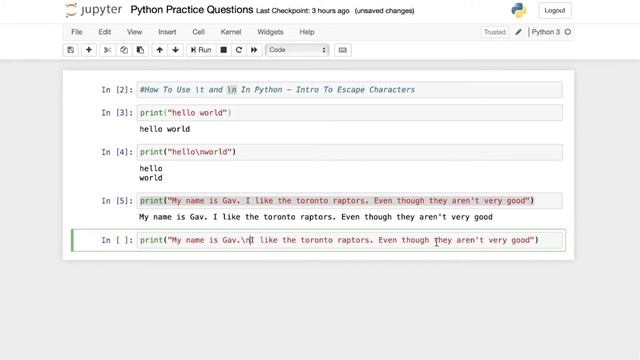This screenshot has height=360, width=640.
Task: Open the View menu
Action: point(134,32)
